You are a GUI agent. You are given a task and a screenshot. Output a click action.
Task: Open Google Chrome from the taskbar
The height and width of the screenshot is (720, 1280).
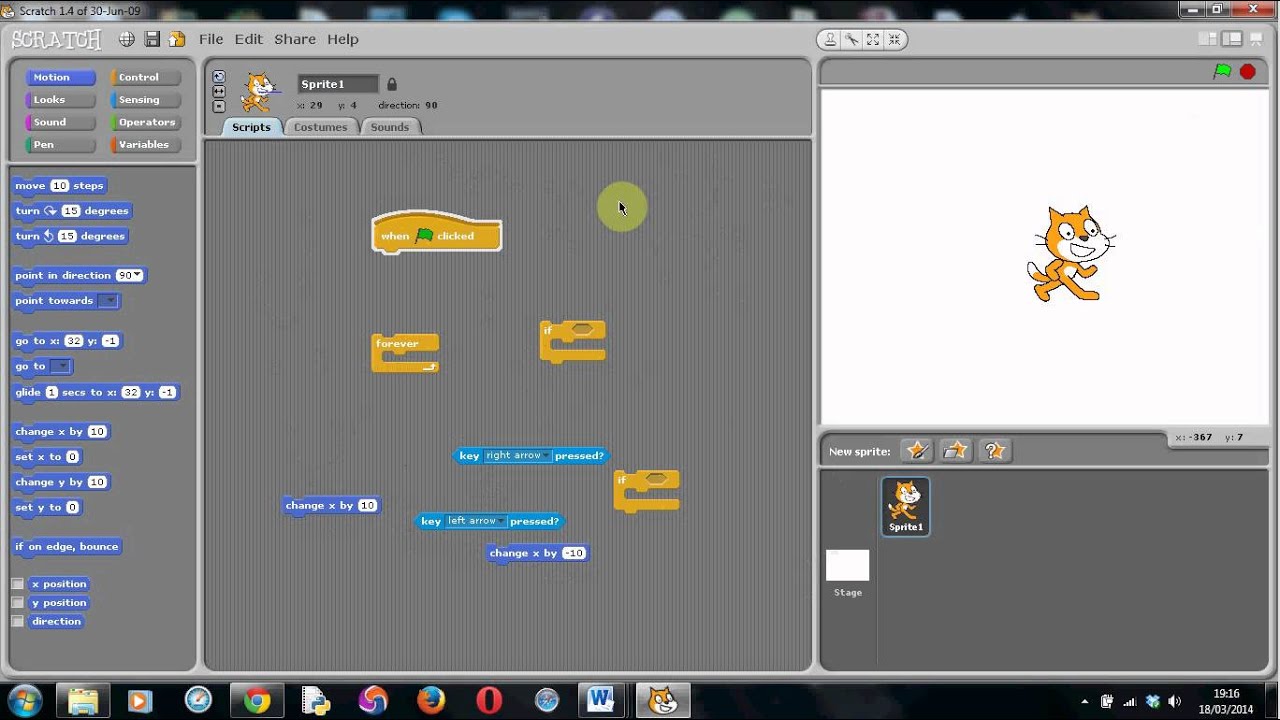[257, 701]
